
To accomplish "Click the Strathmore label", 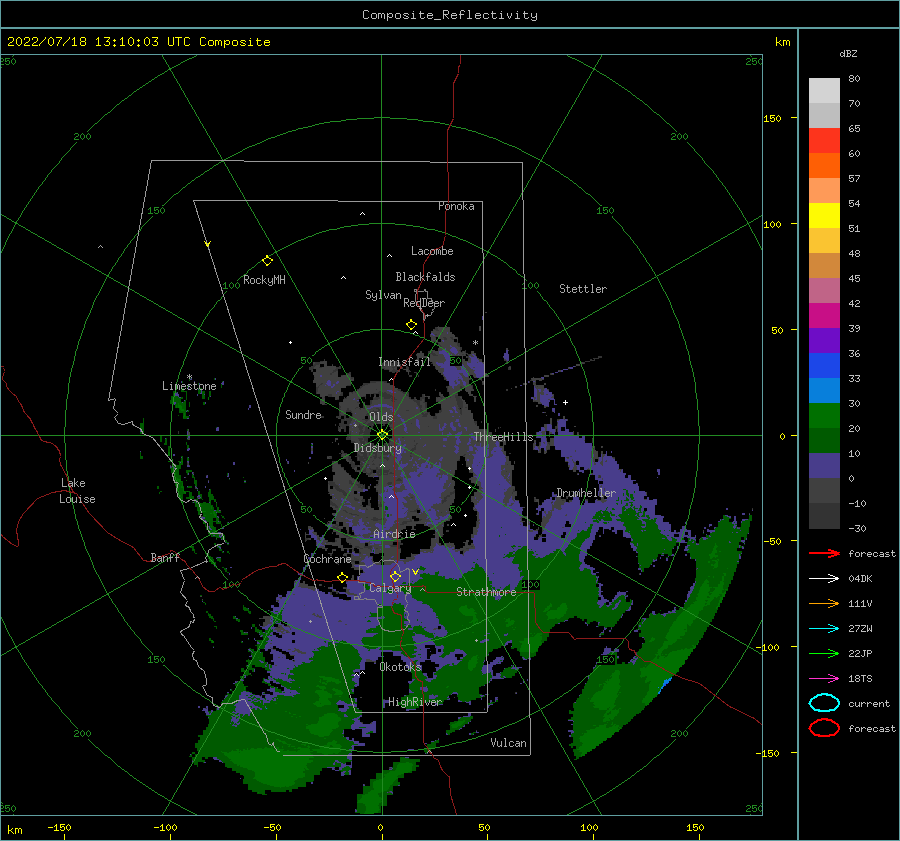I will click(x=486, y=592).
